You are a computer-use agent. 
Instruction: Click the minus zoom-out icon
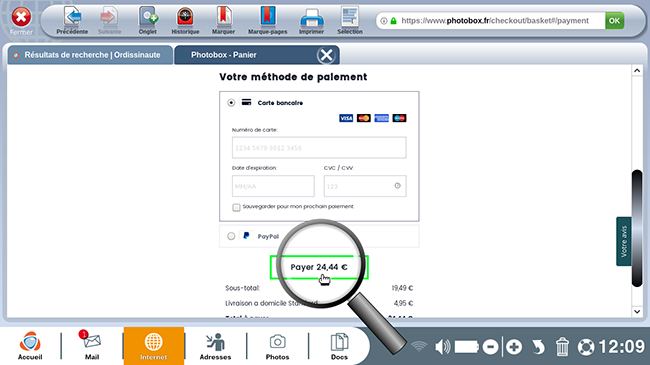click(490, 347)
